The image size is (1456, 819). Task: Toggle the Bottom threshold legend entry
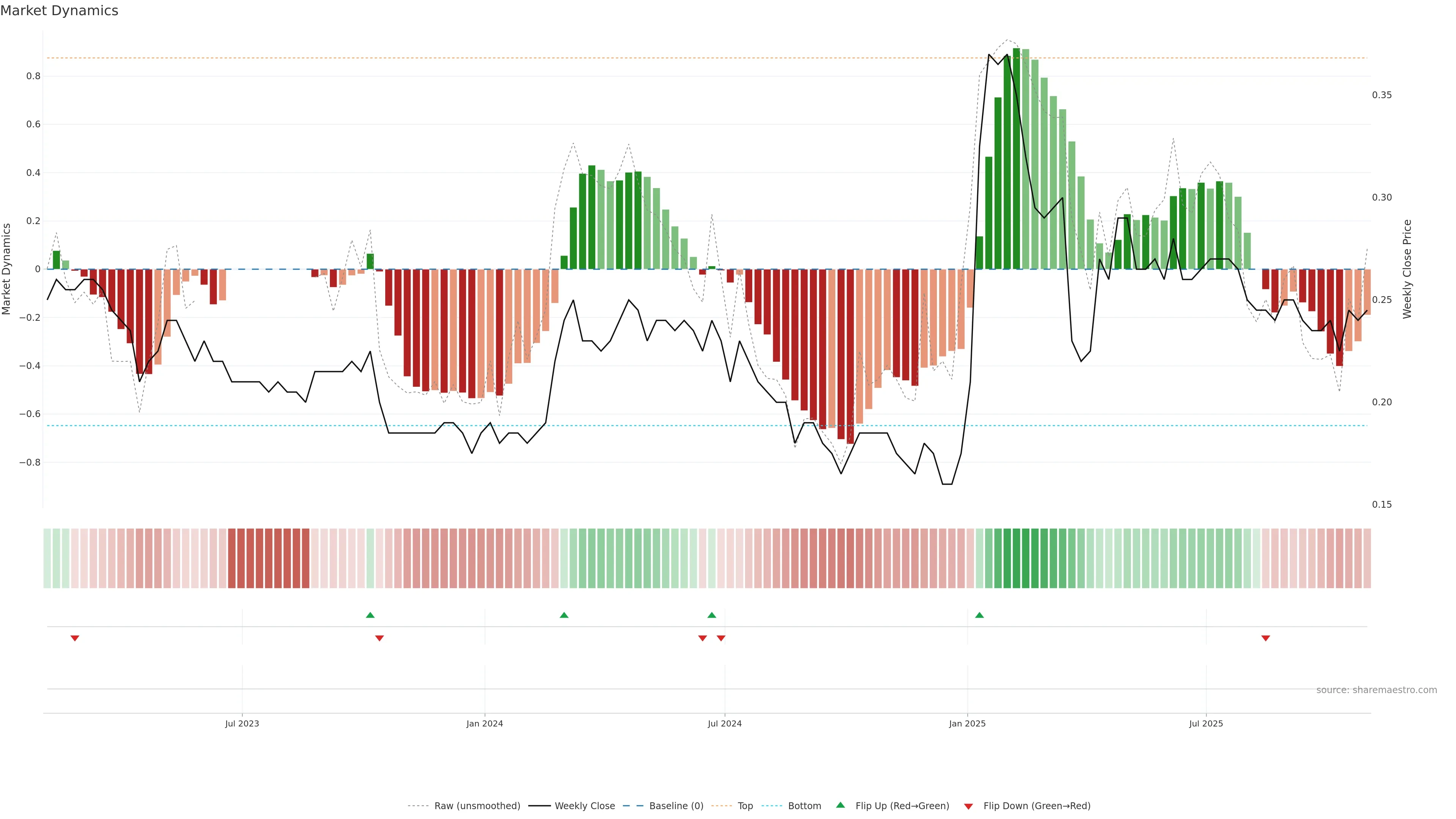coord(804,806)
